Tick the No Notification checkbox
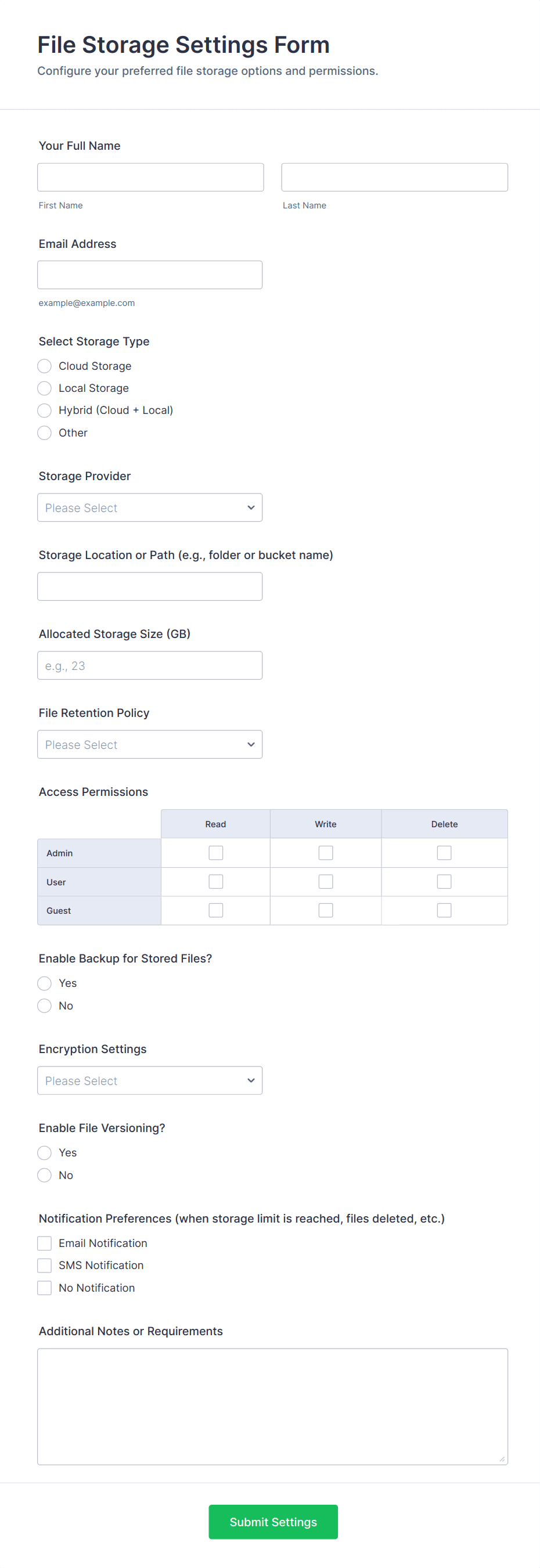 point(45,1288)
